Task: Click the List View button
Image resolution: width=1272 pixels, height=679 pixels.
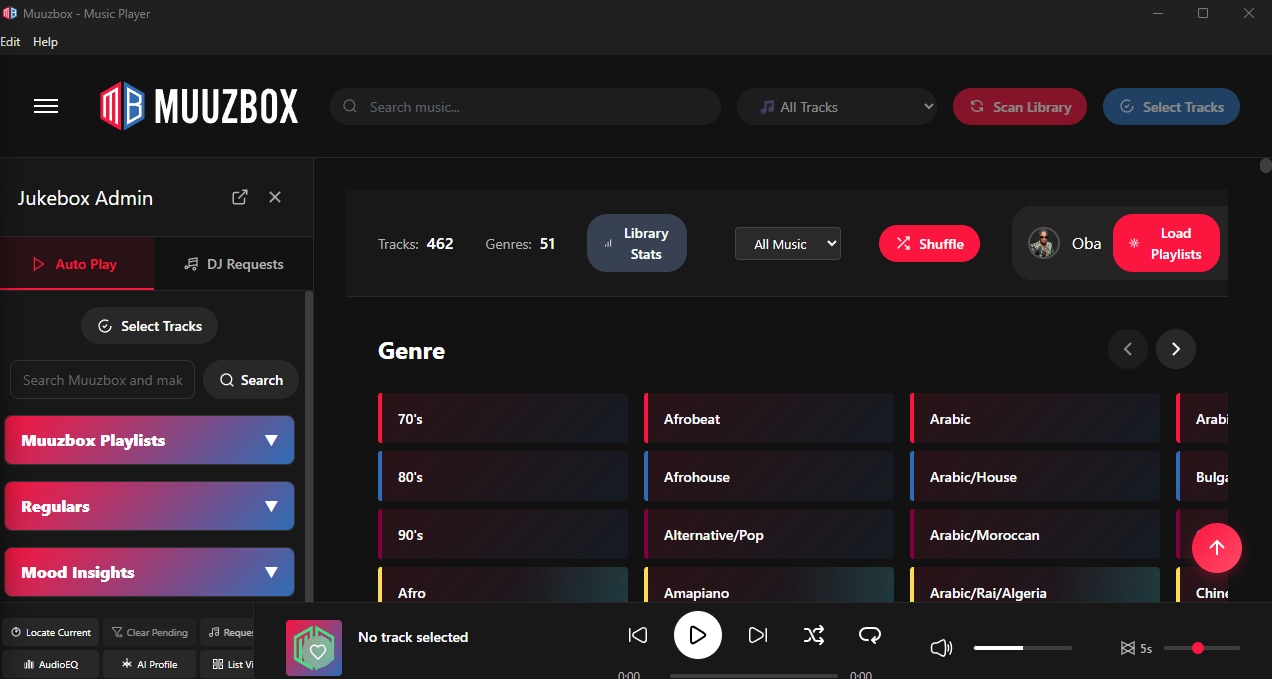Action: (227, 664)
